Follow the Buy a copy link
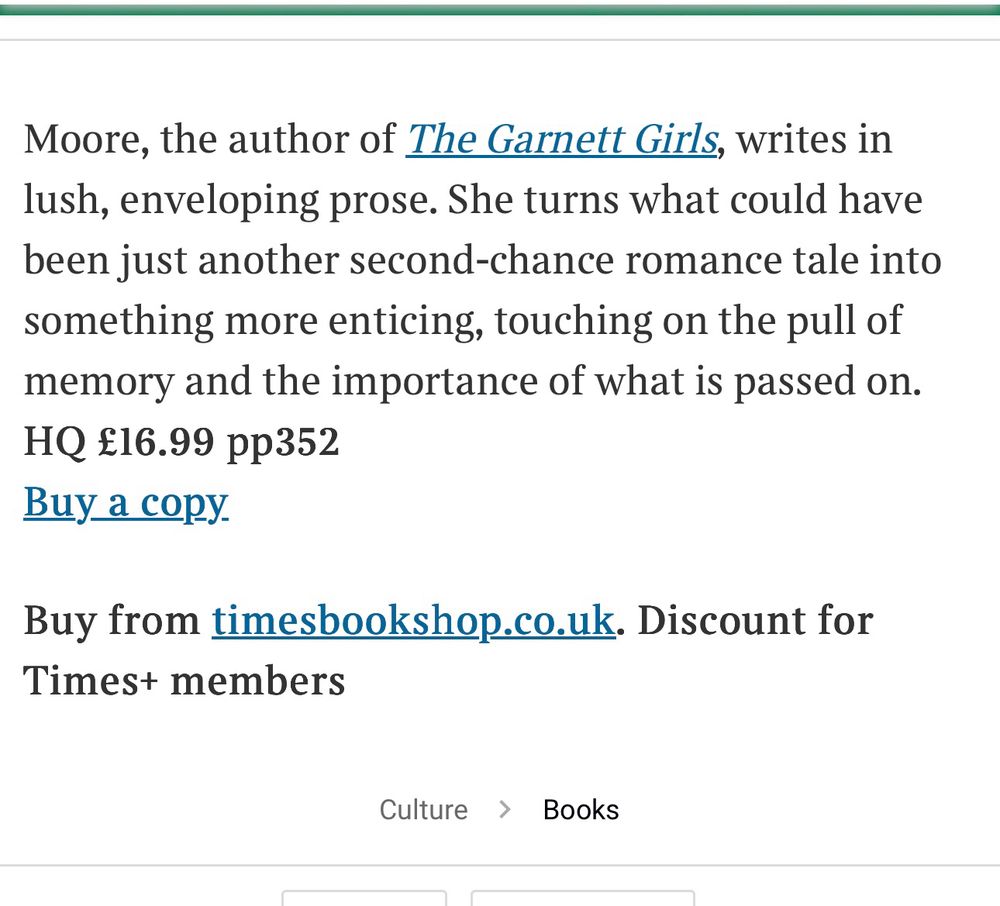 coord(126,503)
